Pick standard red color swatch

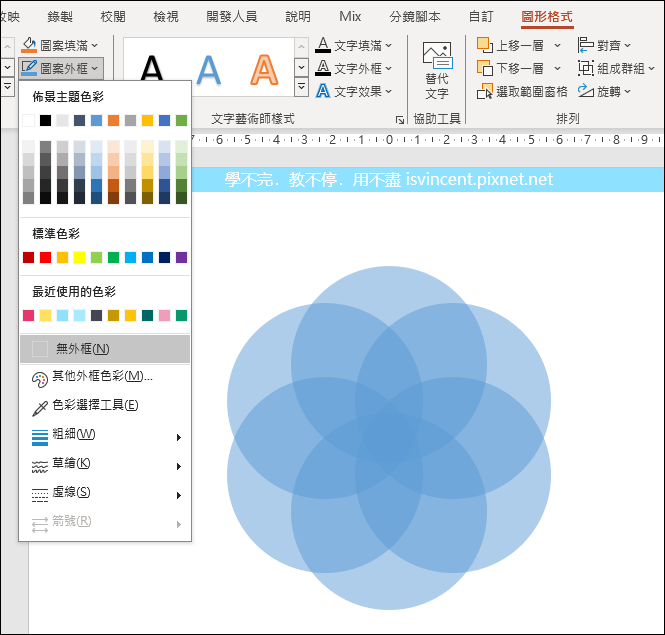(x=45, y=257)
